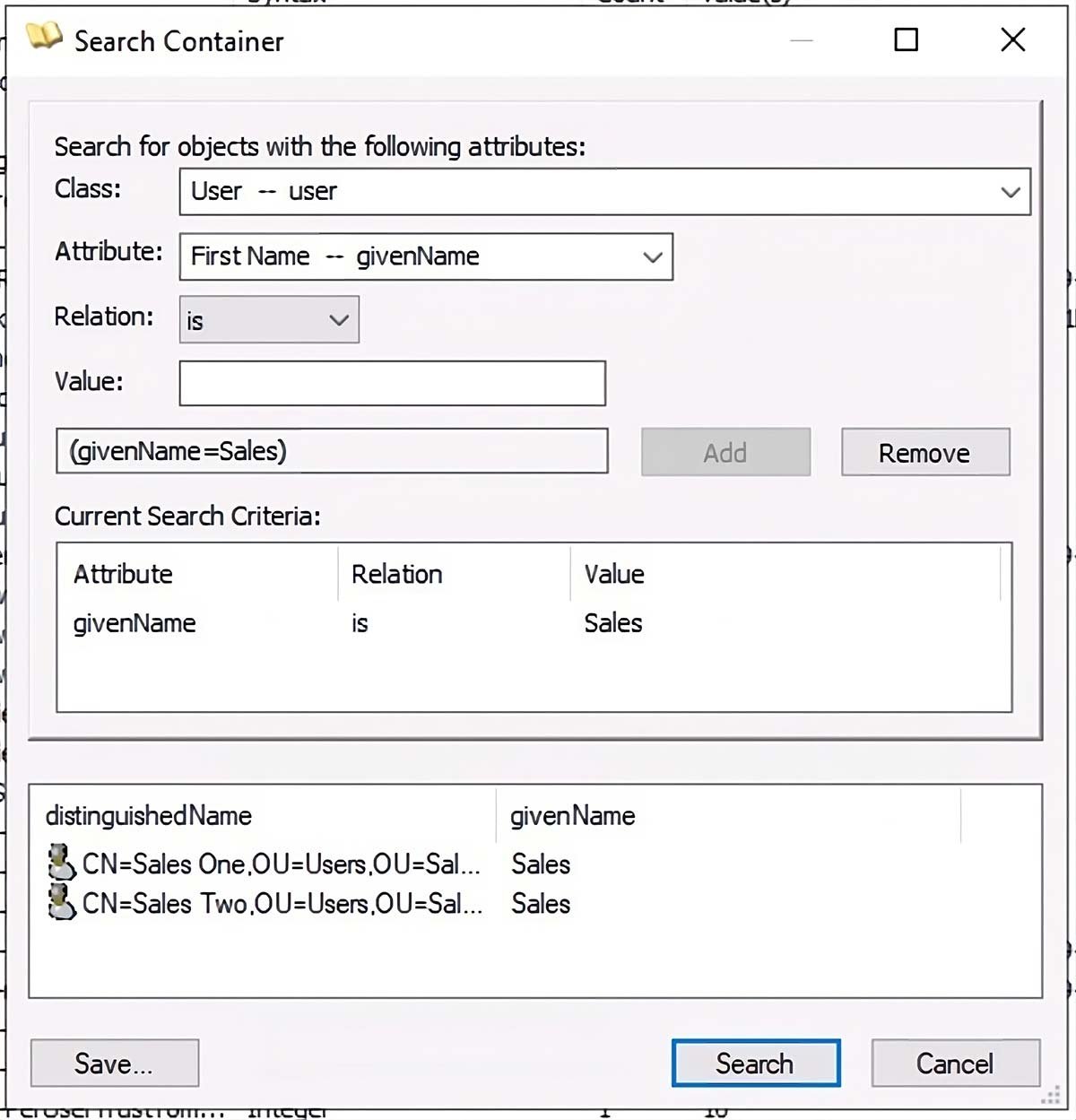Select the (givenName=Sales) query text box
Screen dimensions: 1076x1120
click(332, 451)
